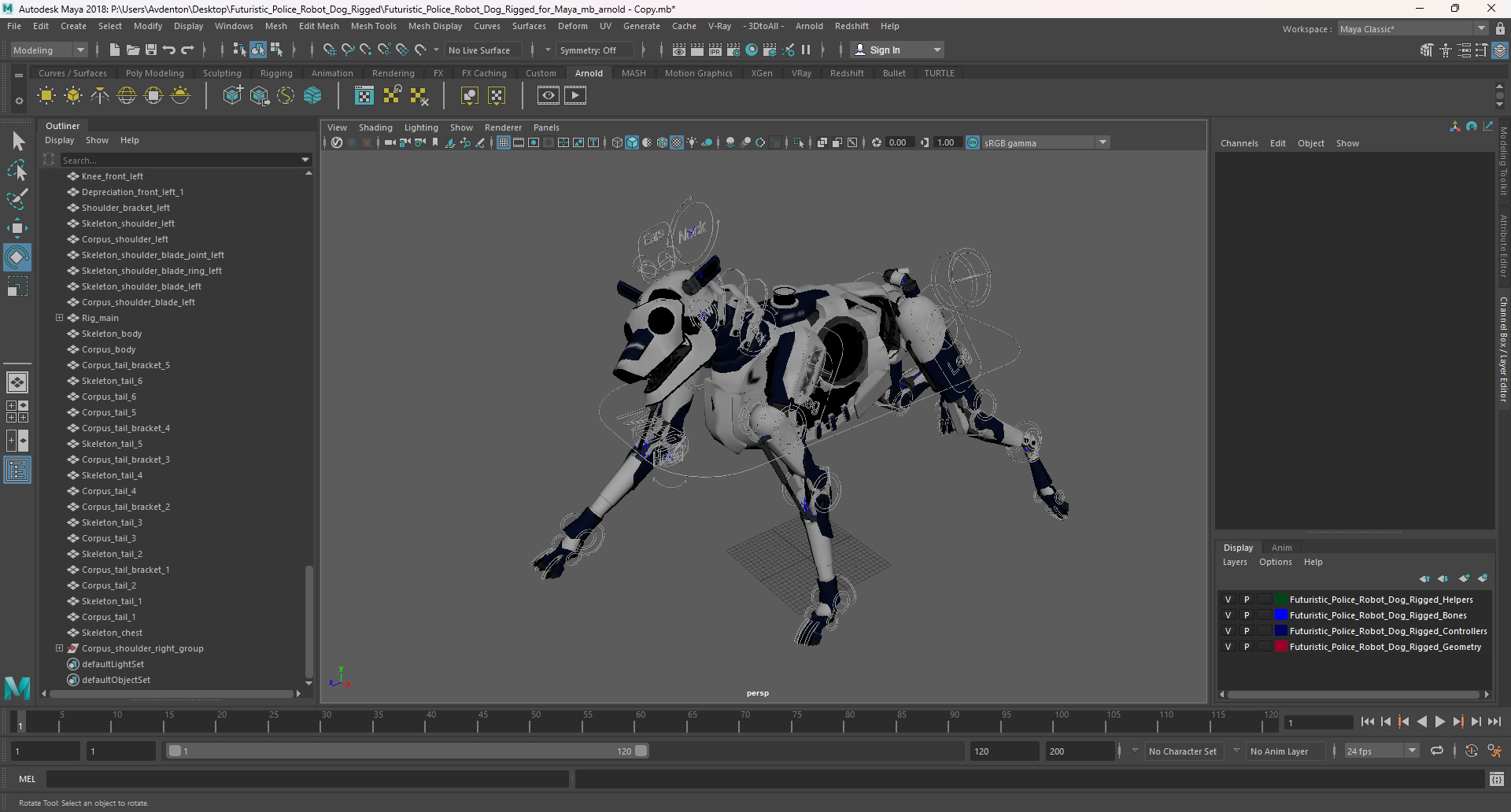Screen dimensions: 1511x812
Task: Activate the Lasso select tool
Action: 17,170
